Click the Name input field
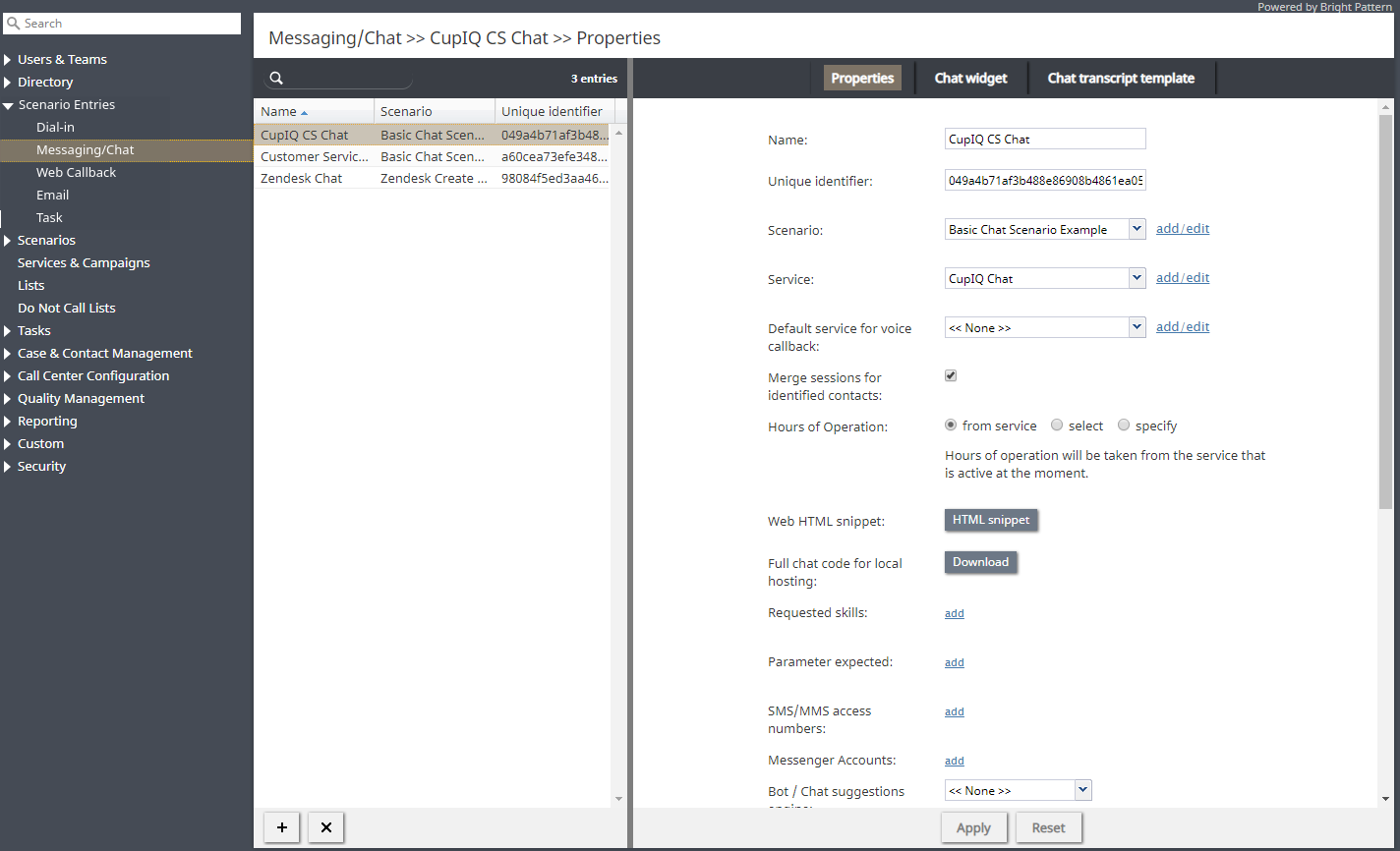The image size is (1400, 851). pyautogui.click(x=1044, y=140)
